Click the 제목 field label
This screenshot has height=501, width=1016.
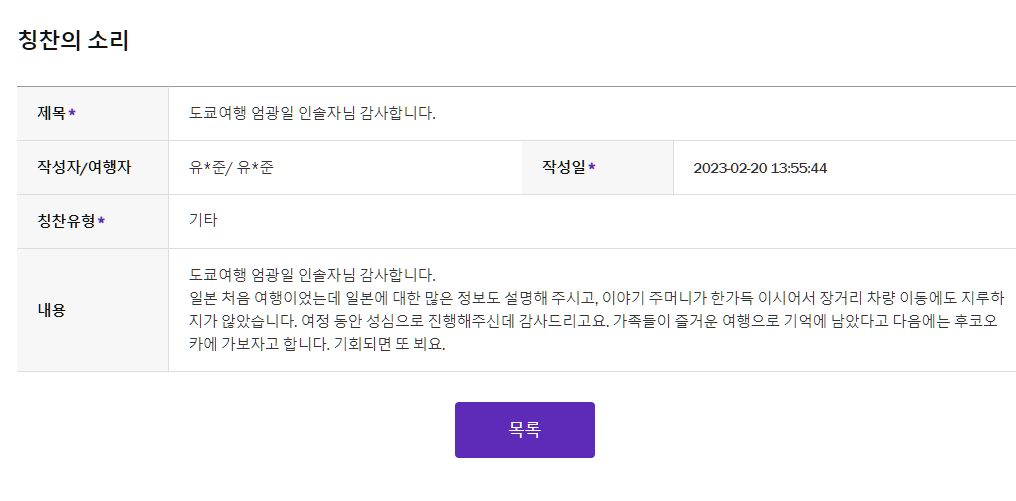point(51,113)
